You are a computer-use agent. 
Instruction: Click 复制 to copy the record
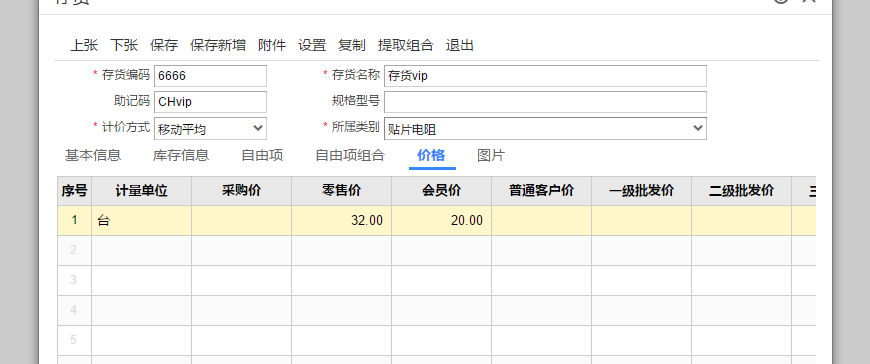tap(352, 46)
